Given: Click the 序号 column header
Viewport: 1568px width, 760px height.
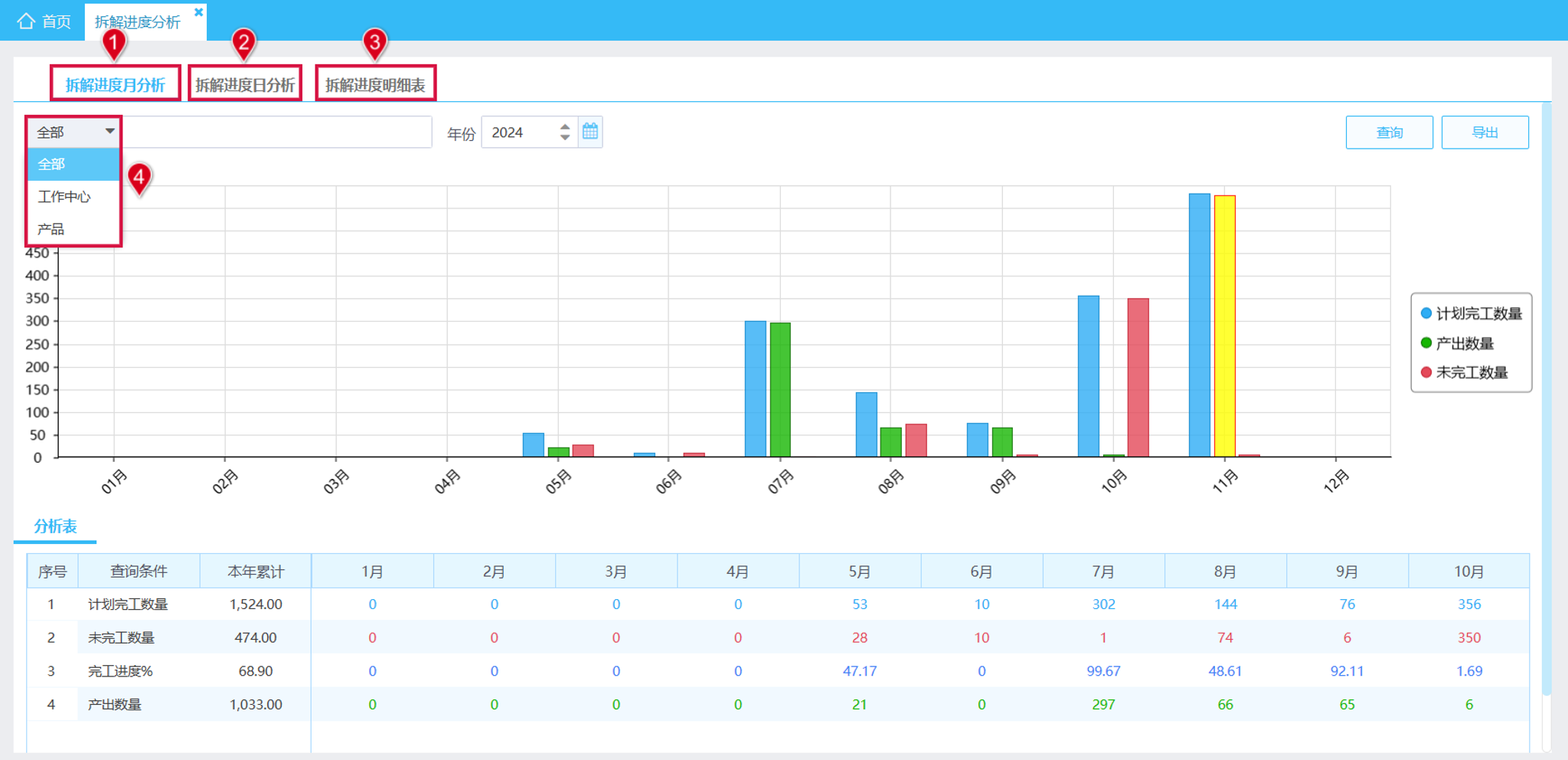Looking at the screenshot, I should (52, 572).
